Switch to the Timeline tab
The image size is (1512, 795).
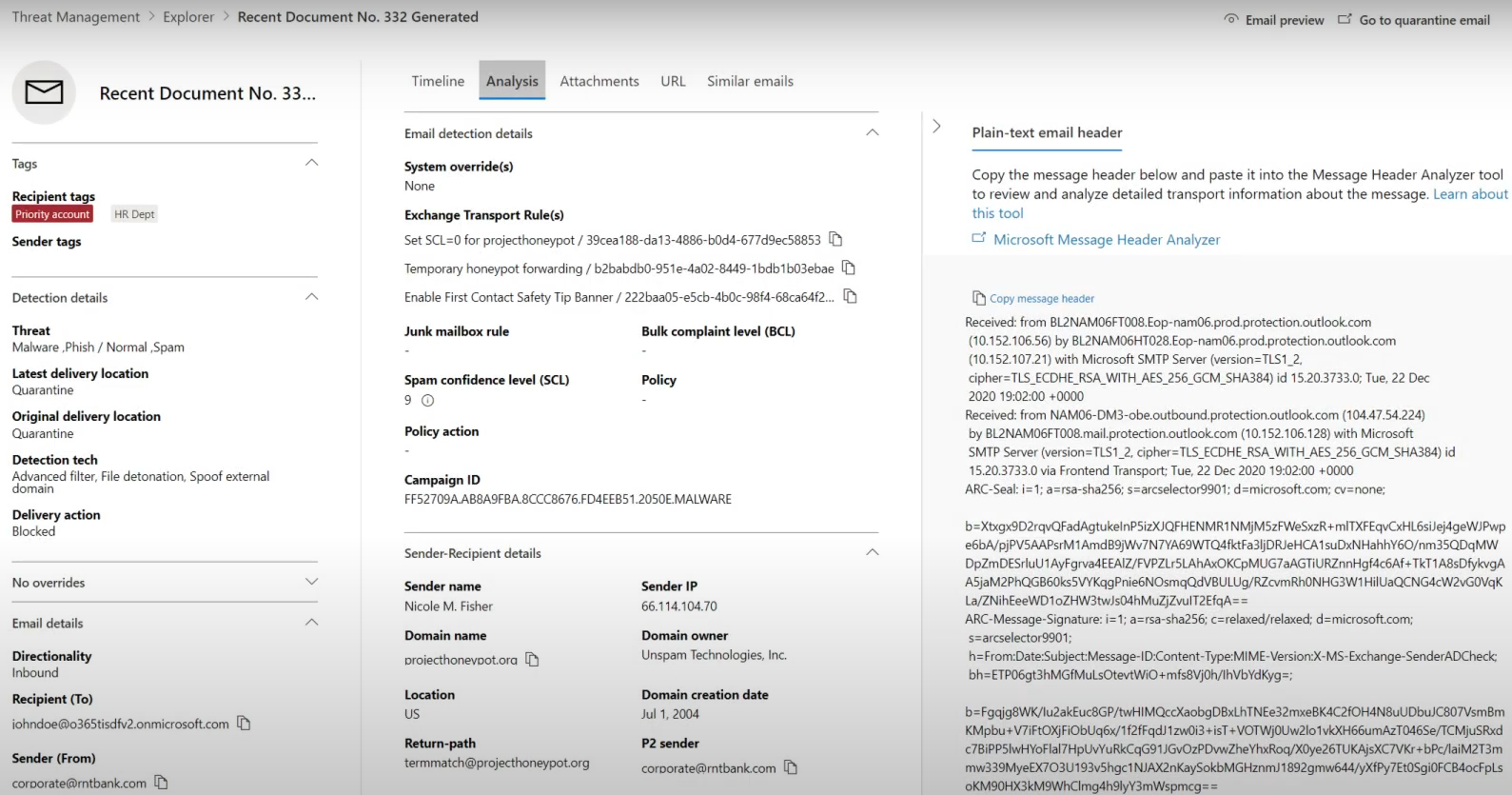(438, 81)
